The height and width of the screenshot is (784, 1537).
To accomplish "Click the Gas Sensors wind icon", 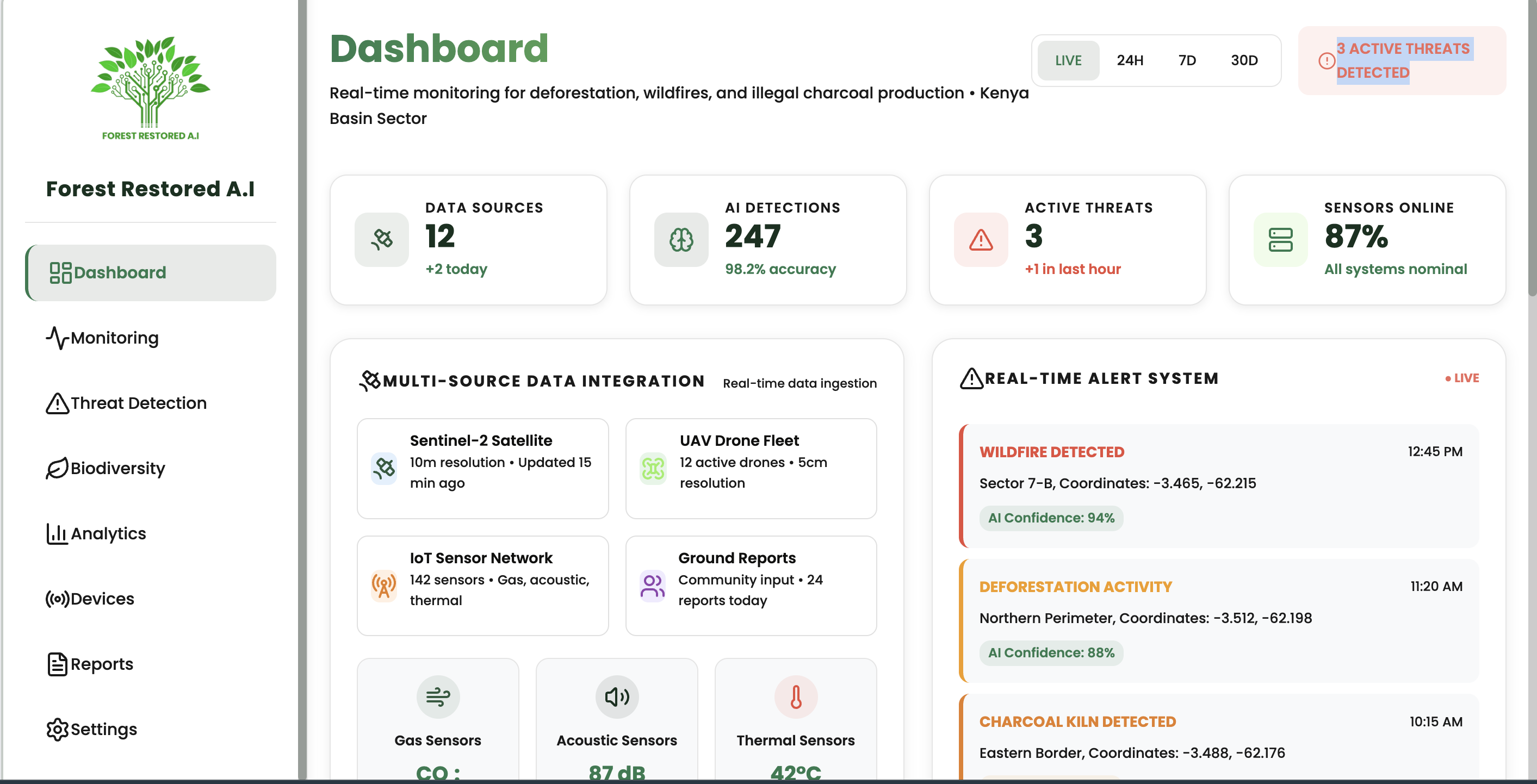I will [437, 696].
